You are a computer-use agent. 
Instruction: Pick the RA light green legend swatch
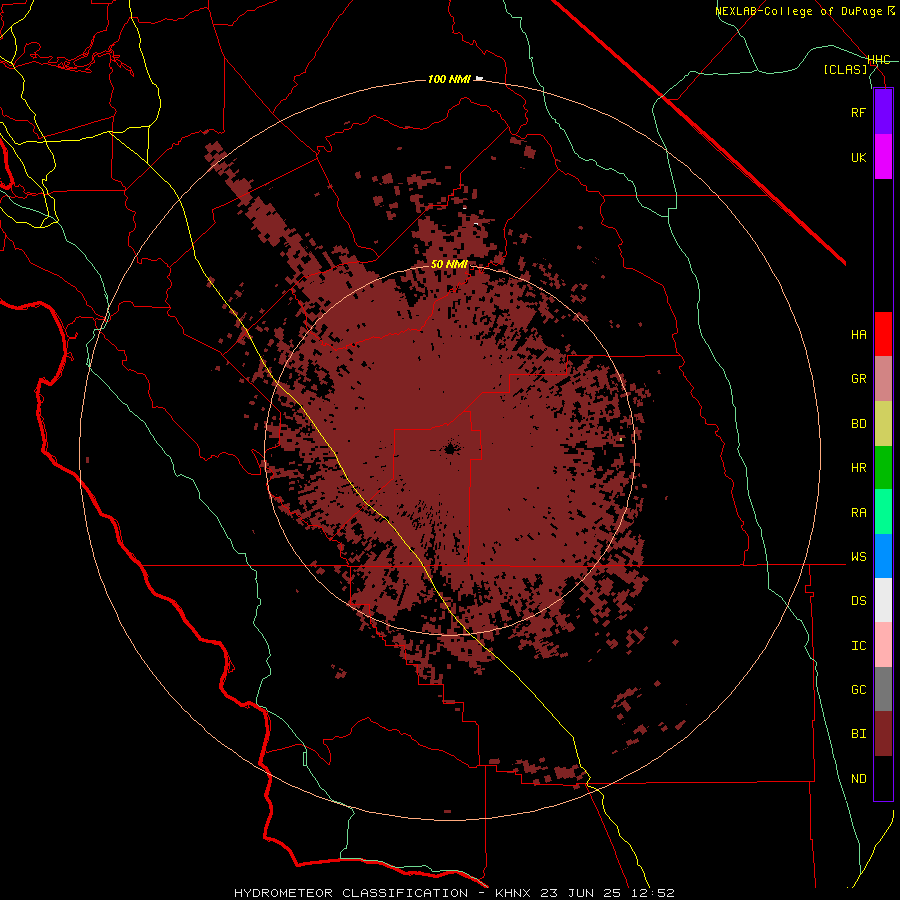point(883,512)
